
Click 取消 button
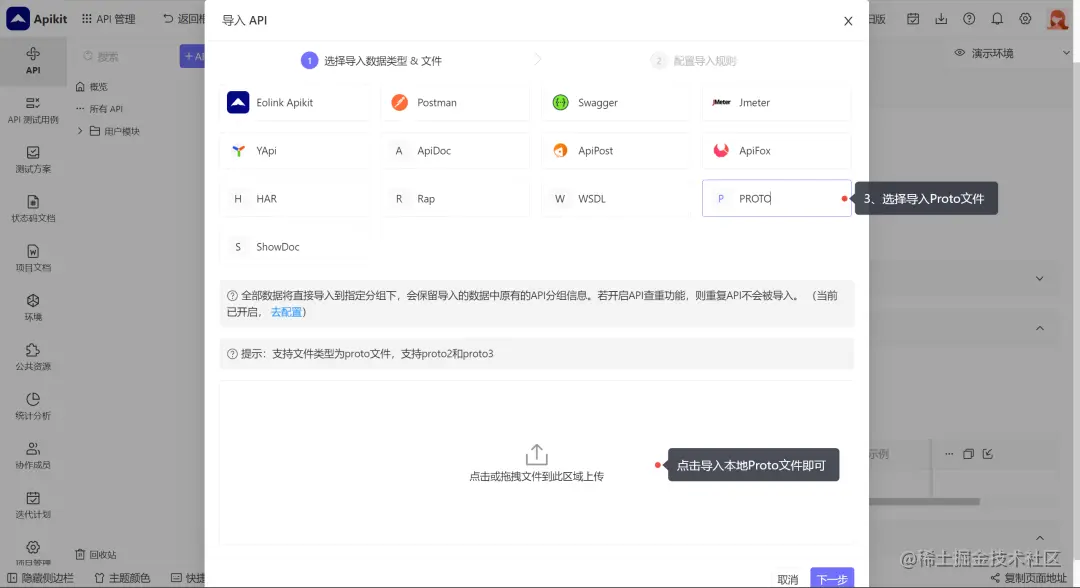[x=787, y=580]
